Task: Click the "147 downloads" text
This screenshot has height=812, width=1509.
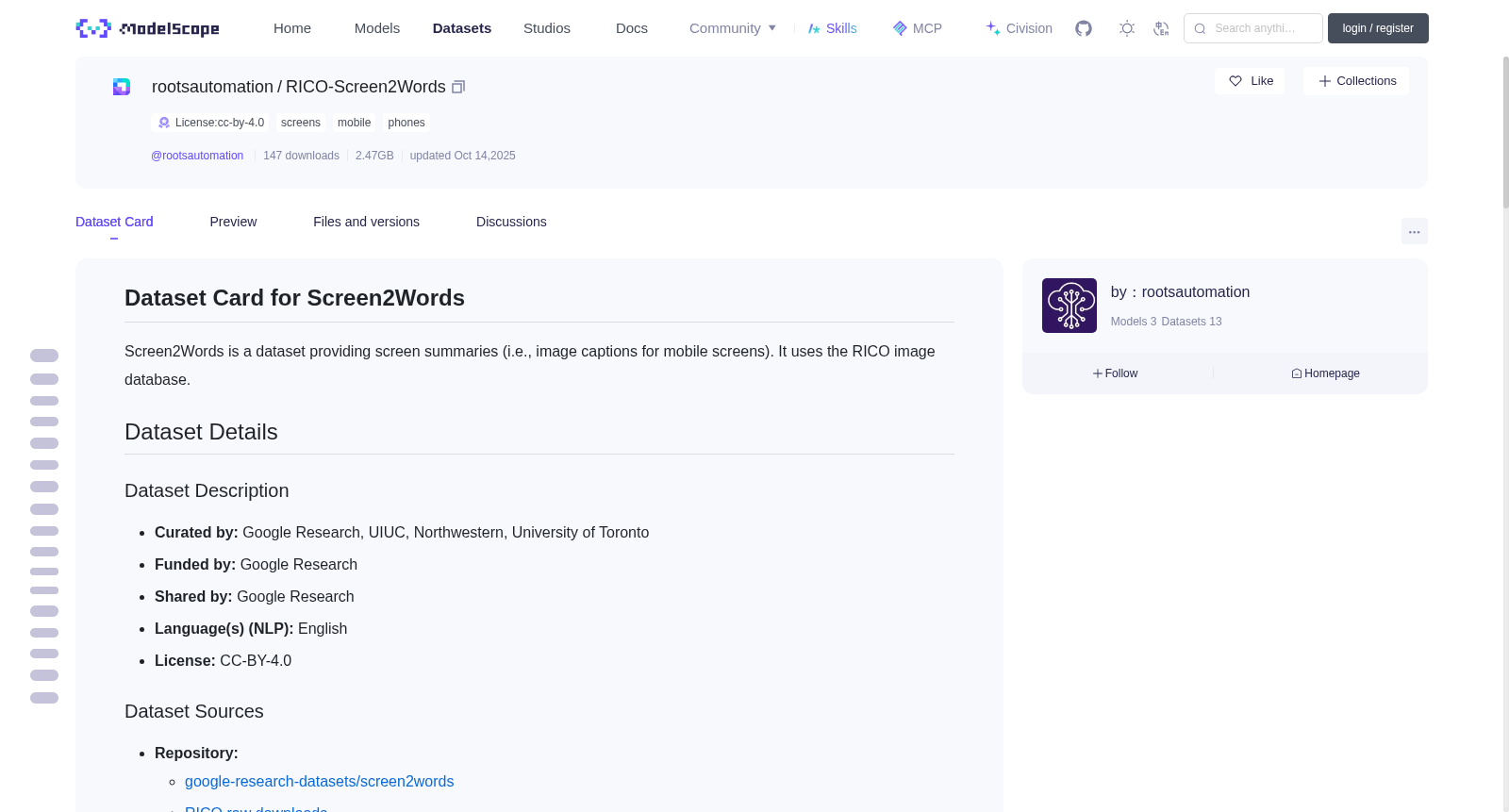Action: pyautogui.click(x=301, y=156)
